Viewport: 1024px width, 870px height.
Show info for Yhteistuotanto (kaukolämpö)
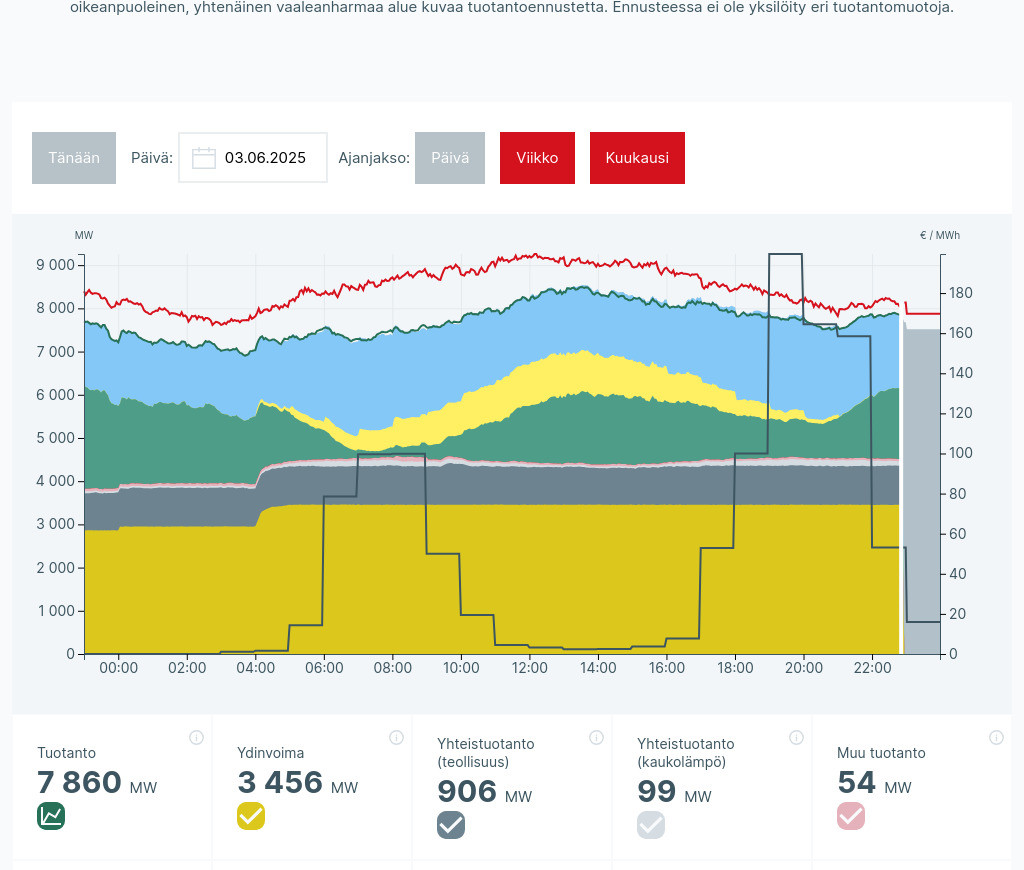tap(796, 738)
